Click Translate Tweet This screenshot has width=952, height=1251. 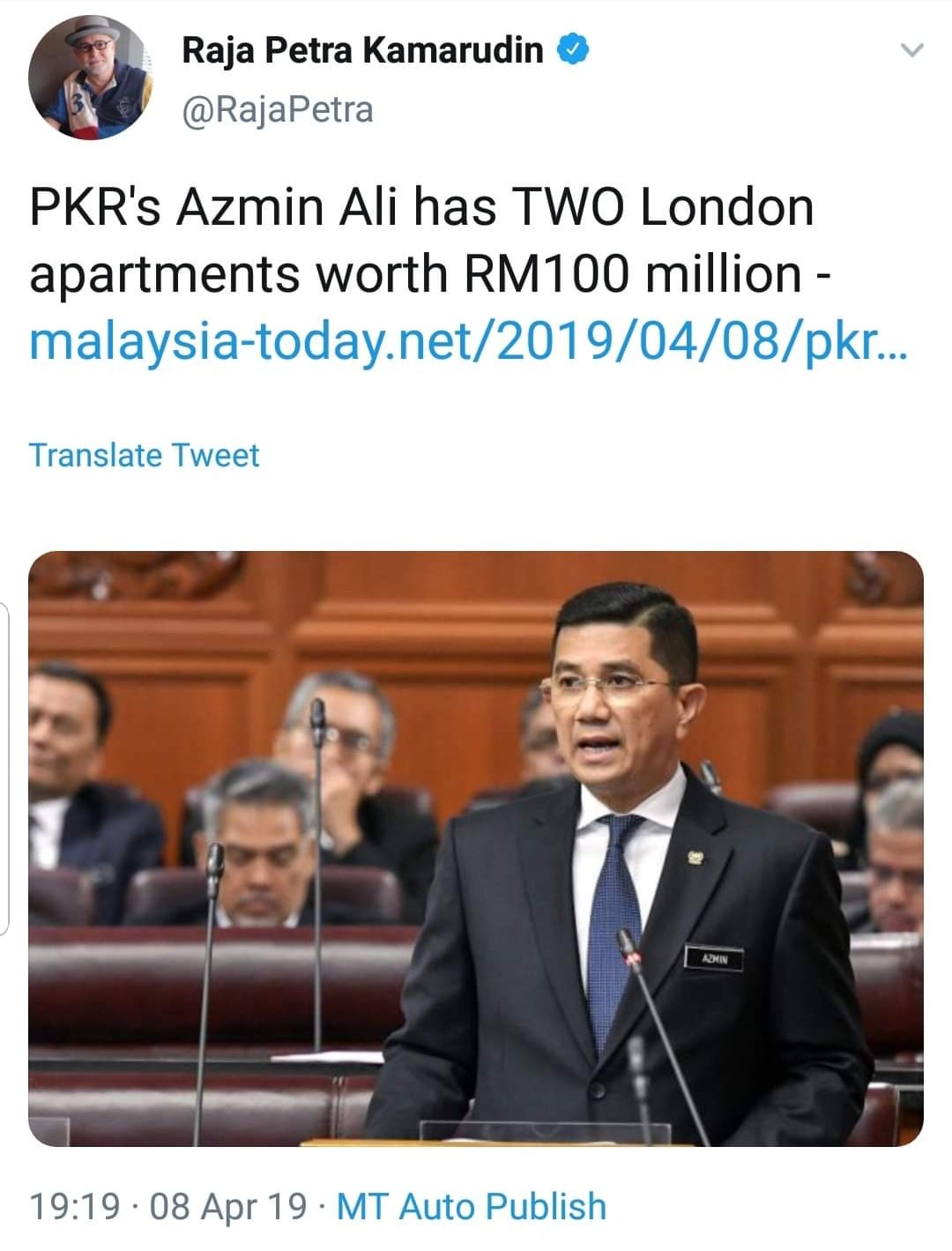click(145, 455)
